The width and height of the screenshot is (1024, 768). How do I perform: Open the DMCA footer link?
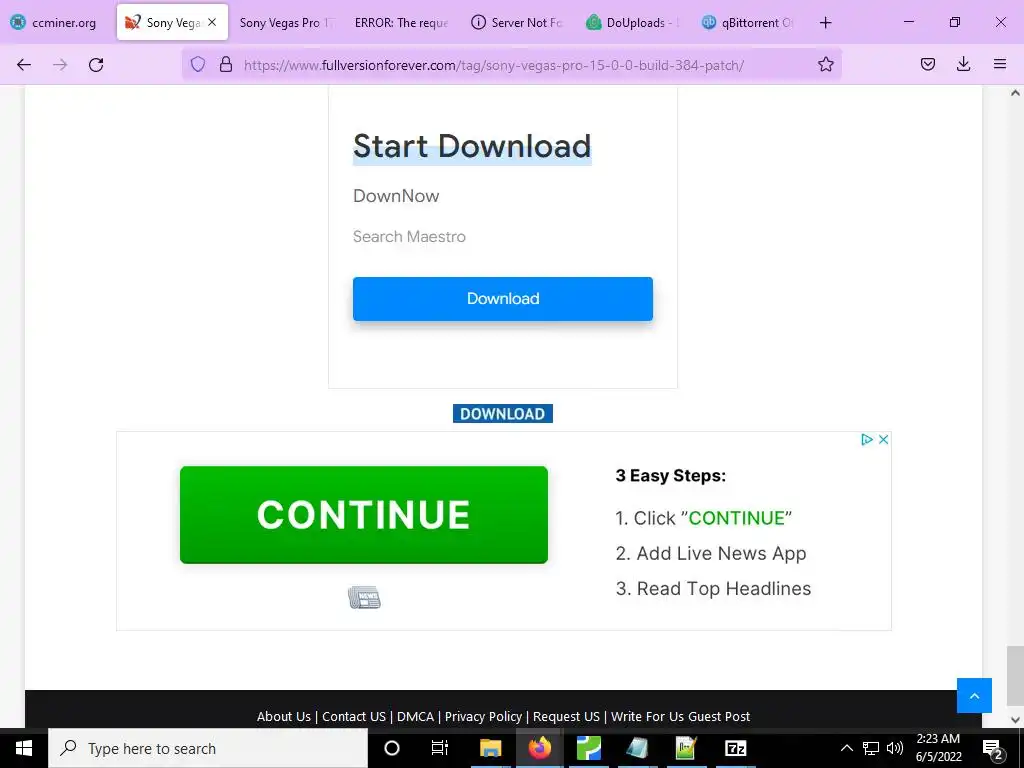415,716
